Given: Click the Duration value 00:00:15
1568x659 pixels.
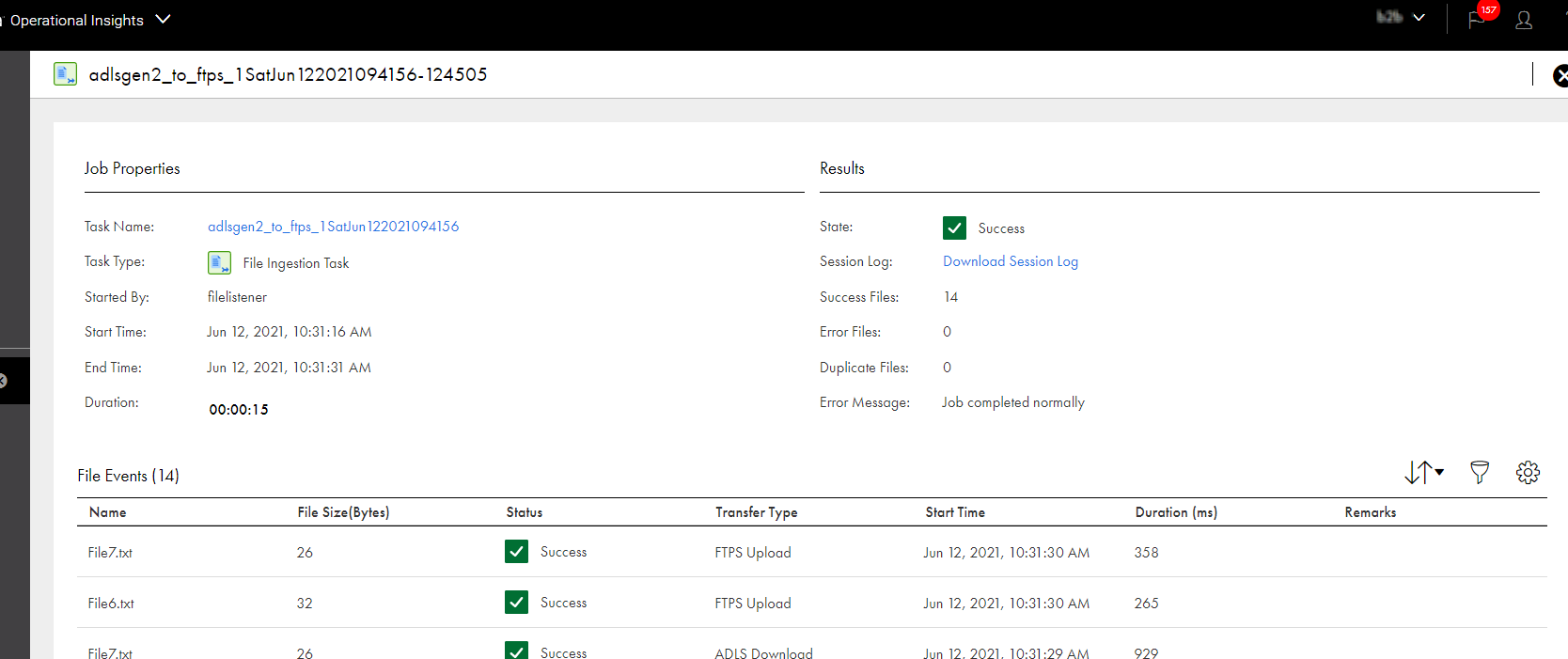Looking at the screenshot, I should coord(239,410).
